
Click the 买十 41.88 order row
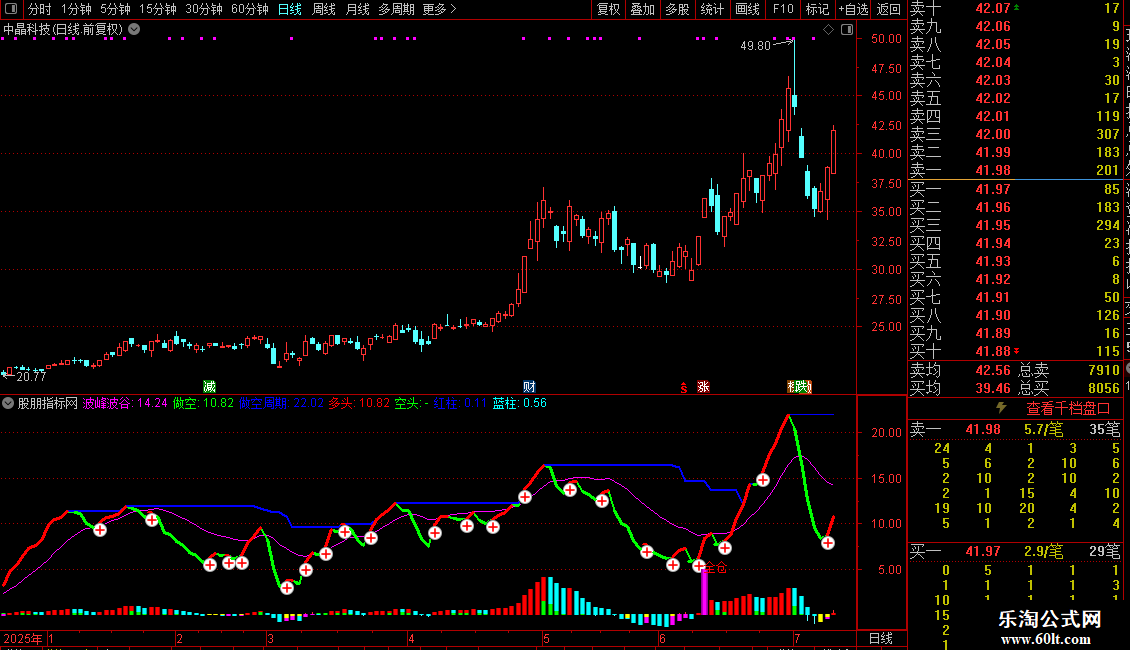coord(1015,351)
